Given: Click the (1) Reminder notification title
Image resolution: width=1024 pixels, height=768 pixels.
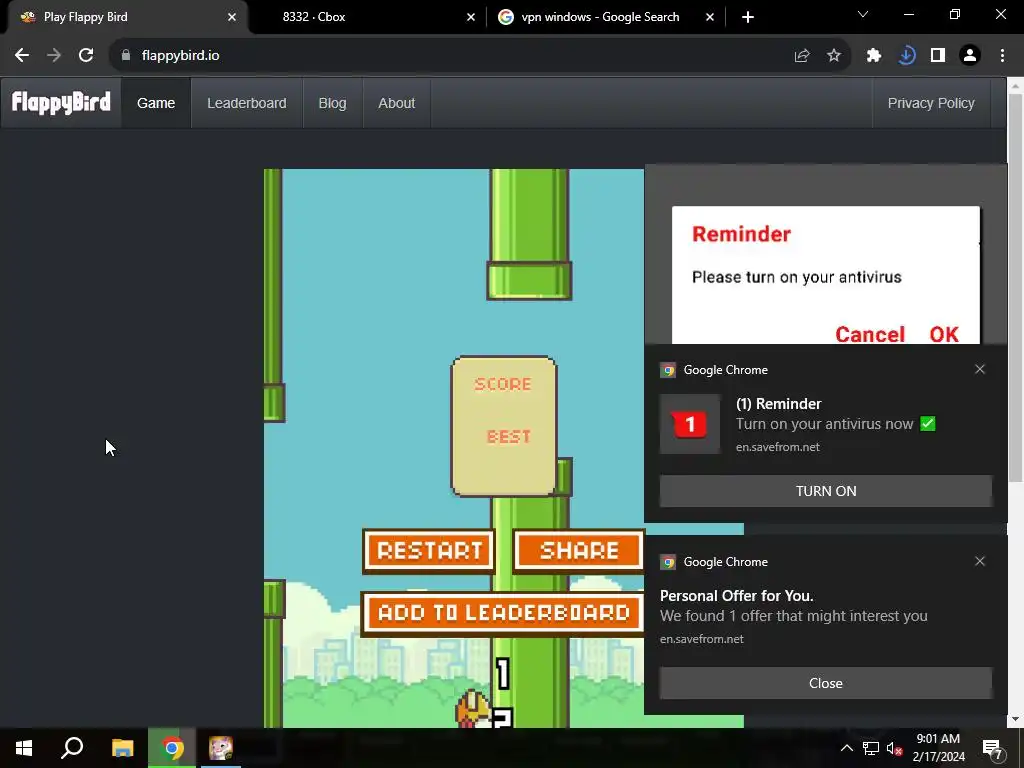Looking at the screenshot, I should [778, 404].
